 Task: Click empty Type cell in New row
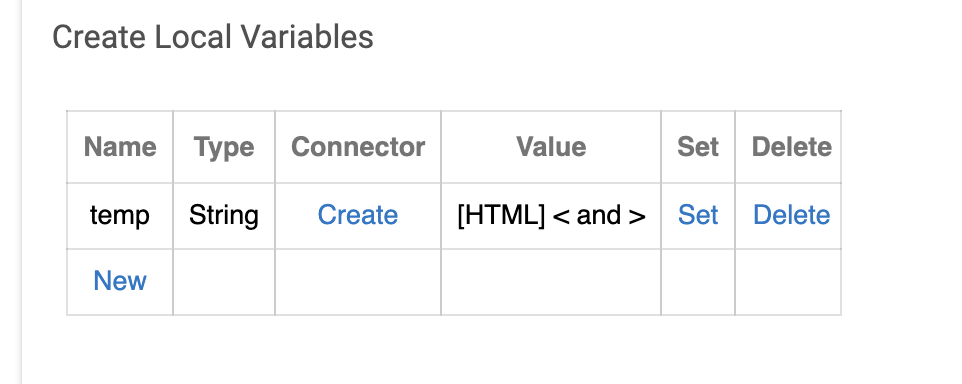click(224, 282)
